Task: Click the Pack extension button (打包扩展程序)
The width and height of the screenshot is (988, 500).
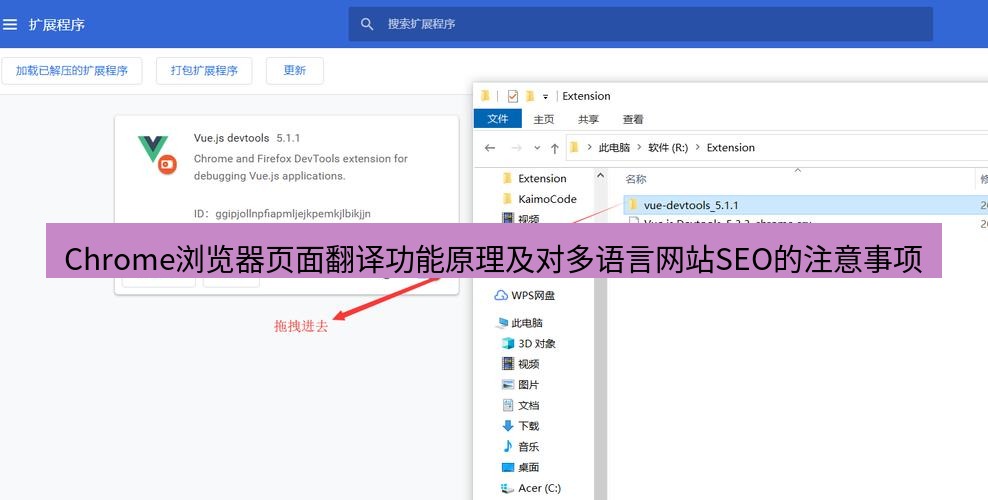Action: tap(204, 71)
